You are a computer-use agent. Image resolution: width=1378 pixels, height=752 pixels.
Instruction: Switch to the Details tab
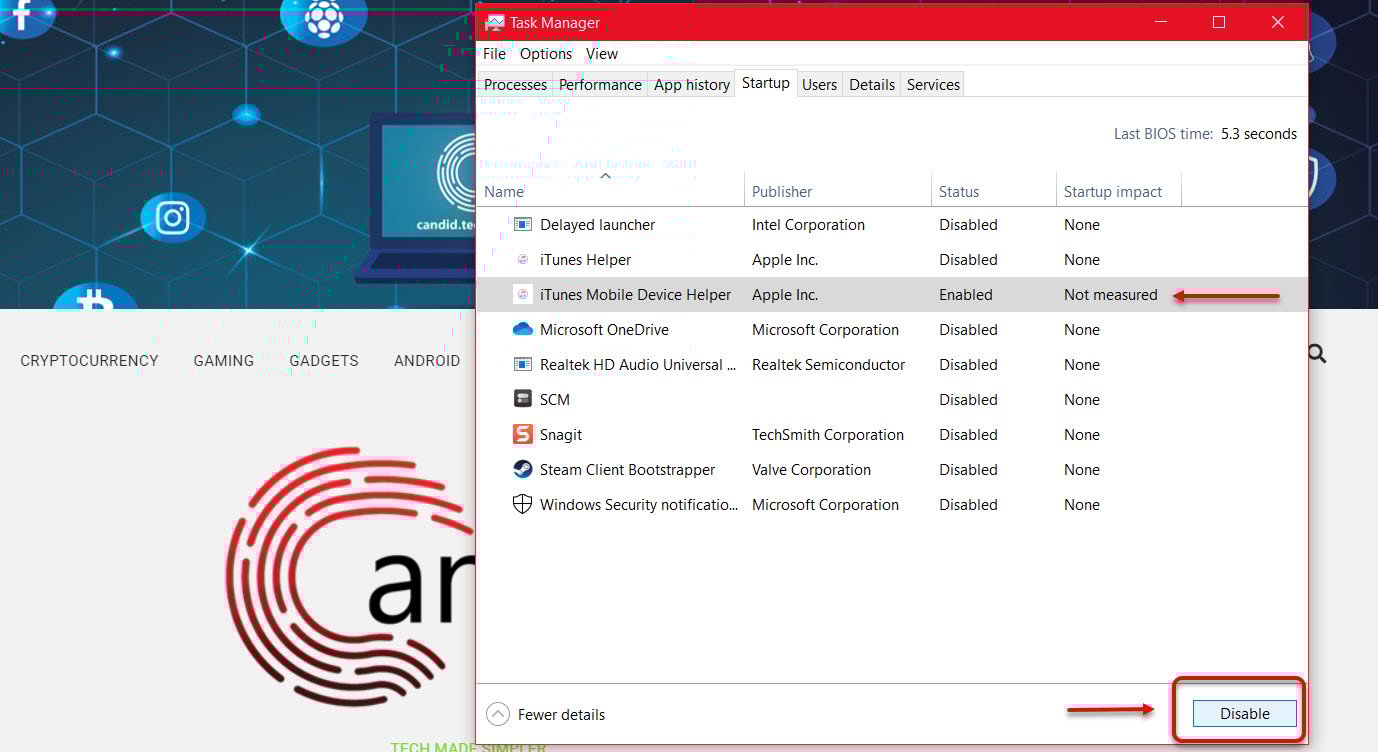coord(872,85)
